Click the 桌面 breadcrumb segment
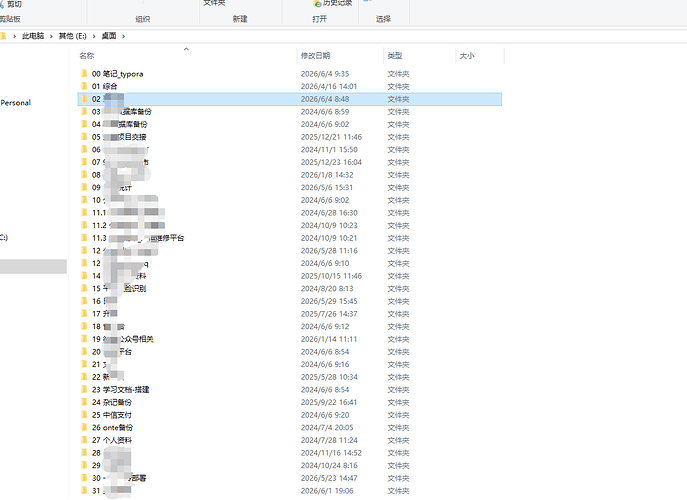The height and width of the screenshot is (500, 687). [x=109, y=36]
